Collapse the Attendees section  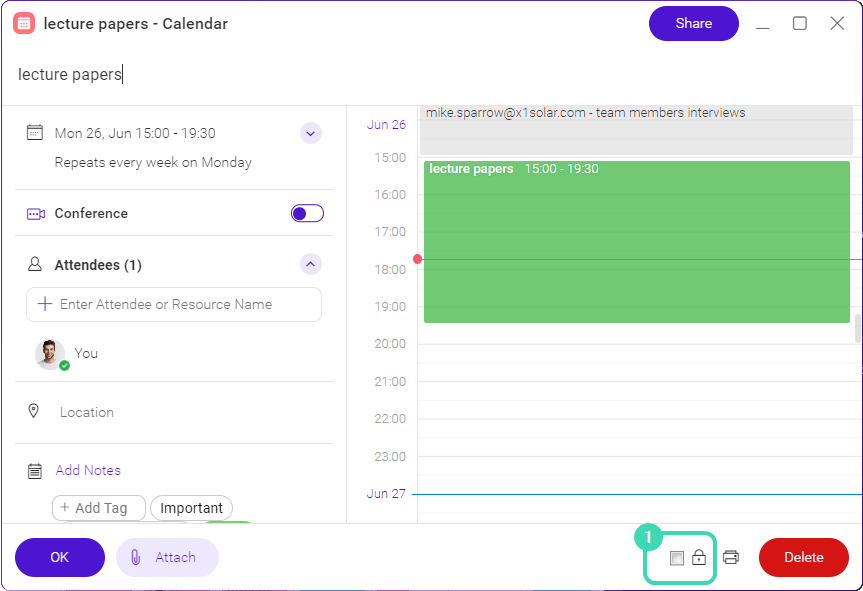[310, 264]
